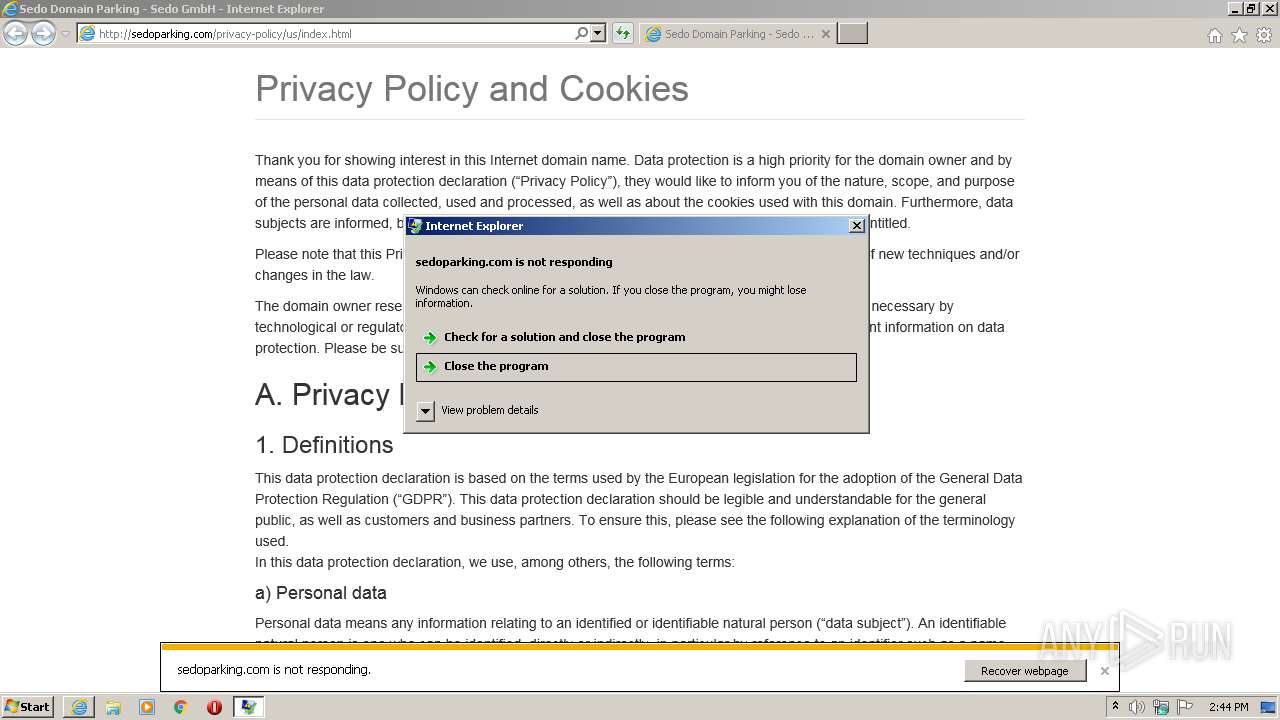Screen dimensions: 1280x720
Task: Click the a) Personal data subheading
Action: pyautogui.click(x=321, y=593)
